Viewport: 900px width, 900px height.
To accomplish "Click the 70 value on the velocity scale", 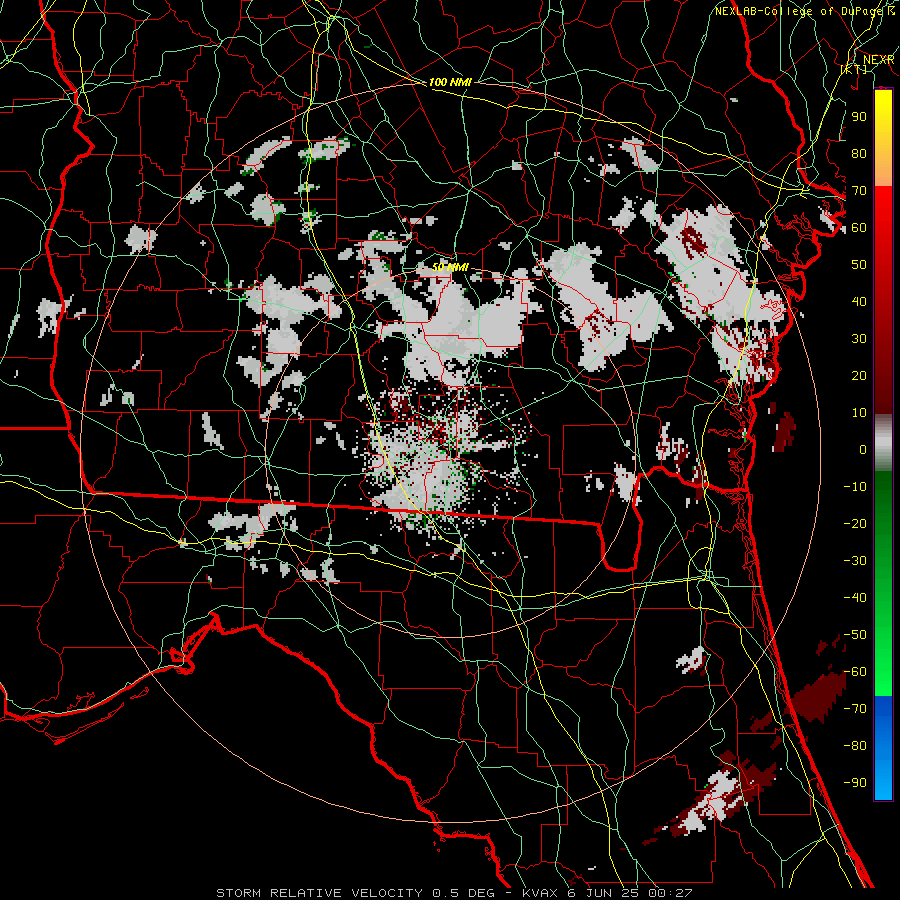I will [x=859, y=191].
